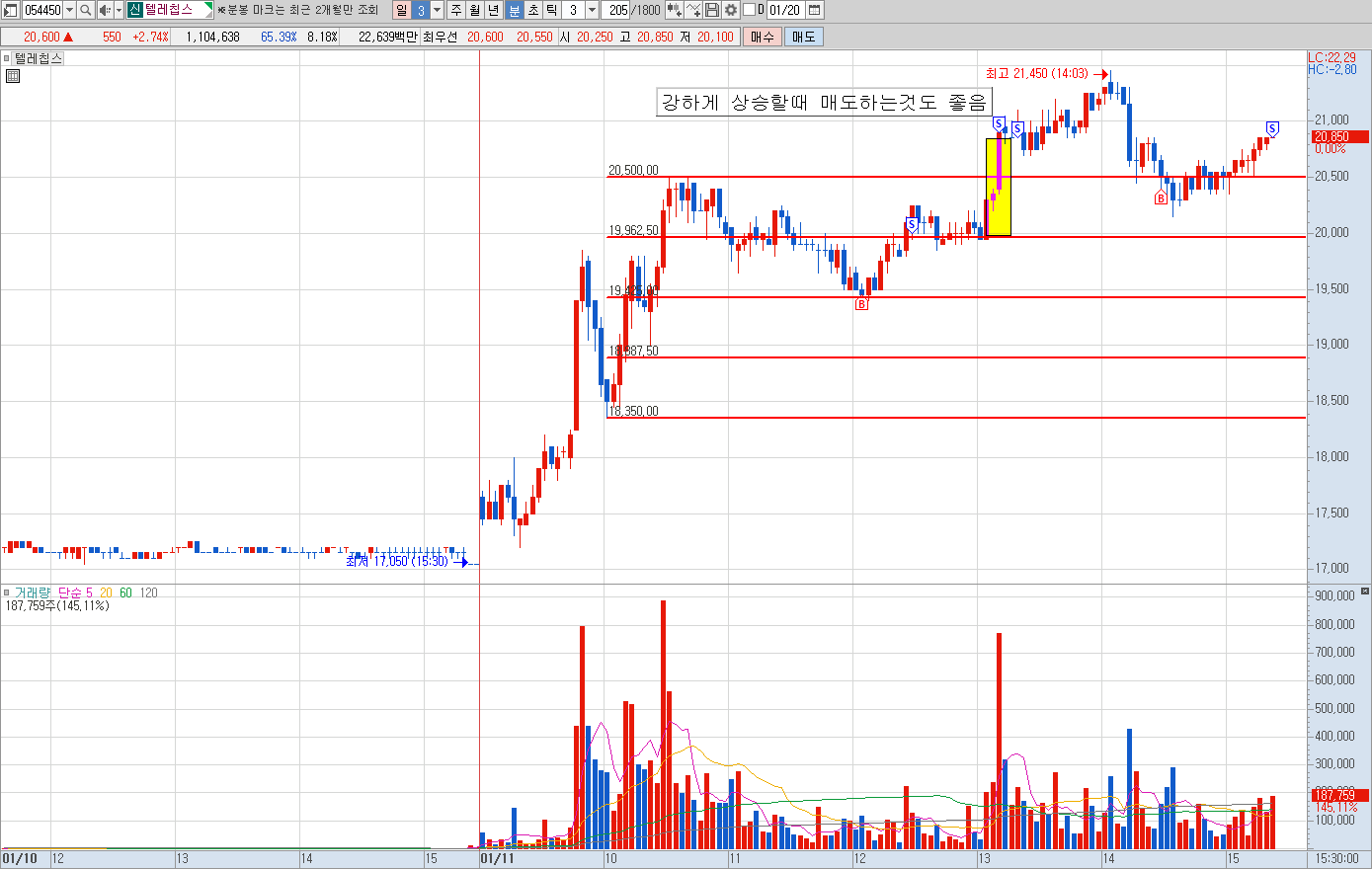Select the 분 (minute) period button
The height and width of the screenshot is (869, 1372).
514,10
